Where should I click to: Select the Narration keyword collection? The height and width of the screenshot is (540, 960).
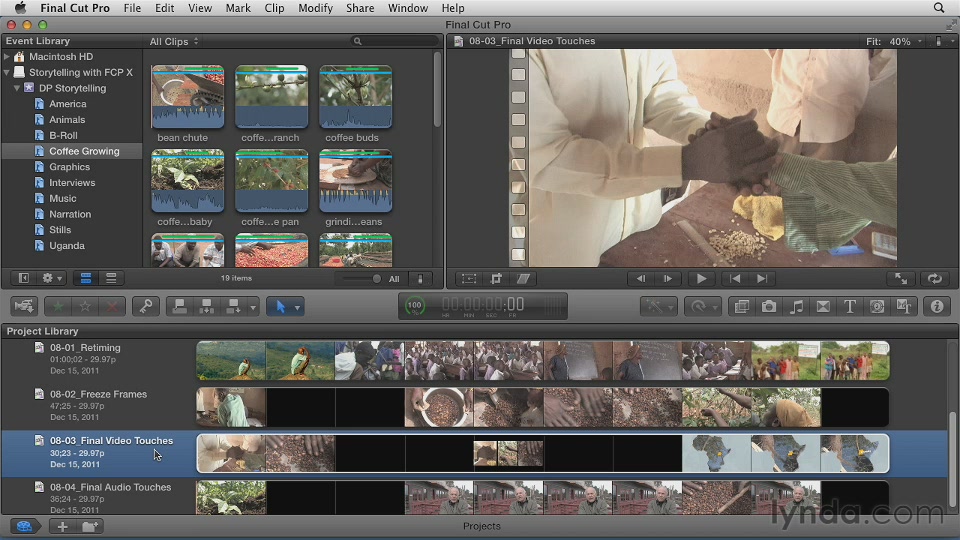tap(70, 214)
